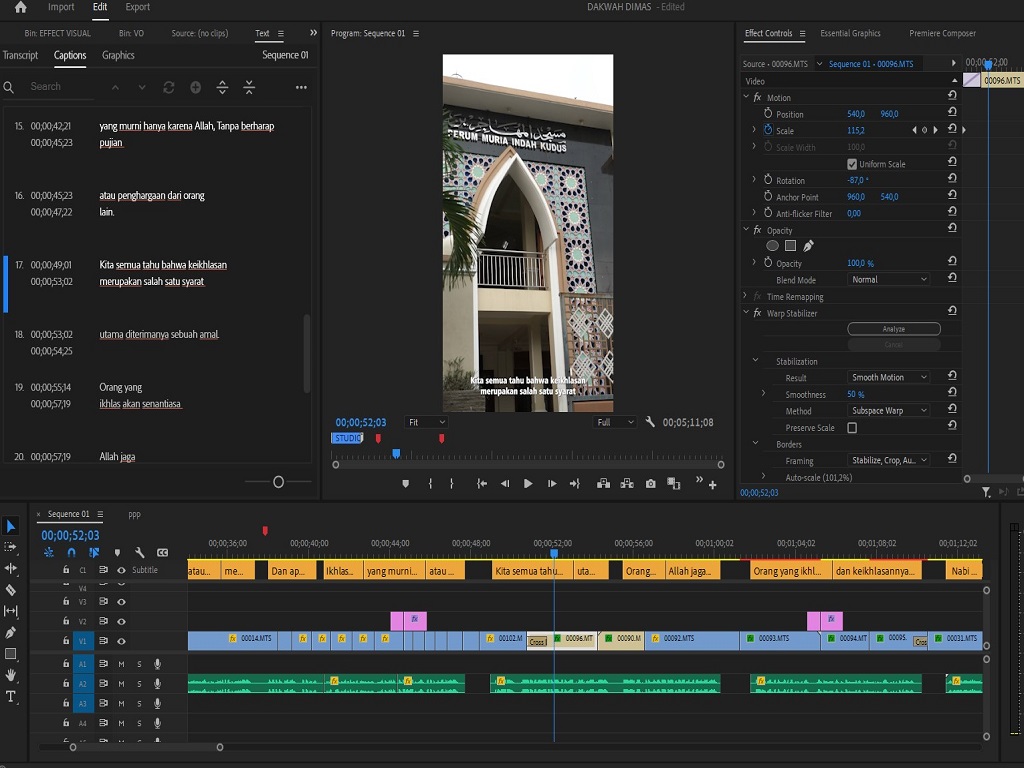
Task: Uncheck Uniform Scale option
Action: pos(852,164)
